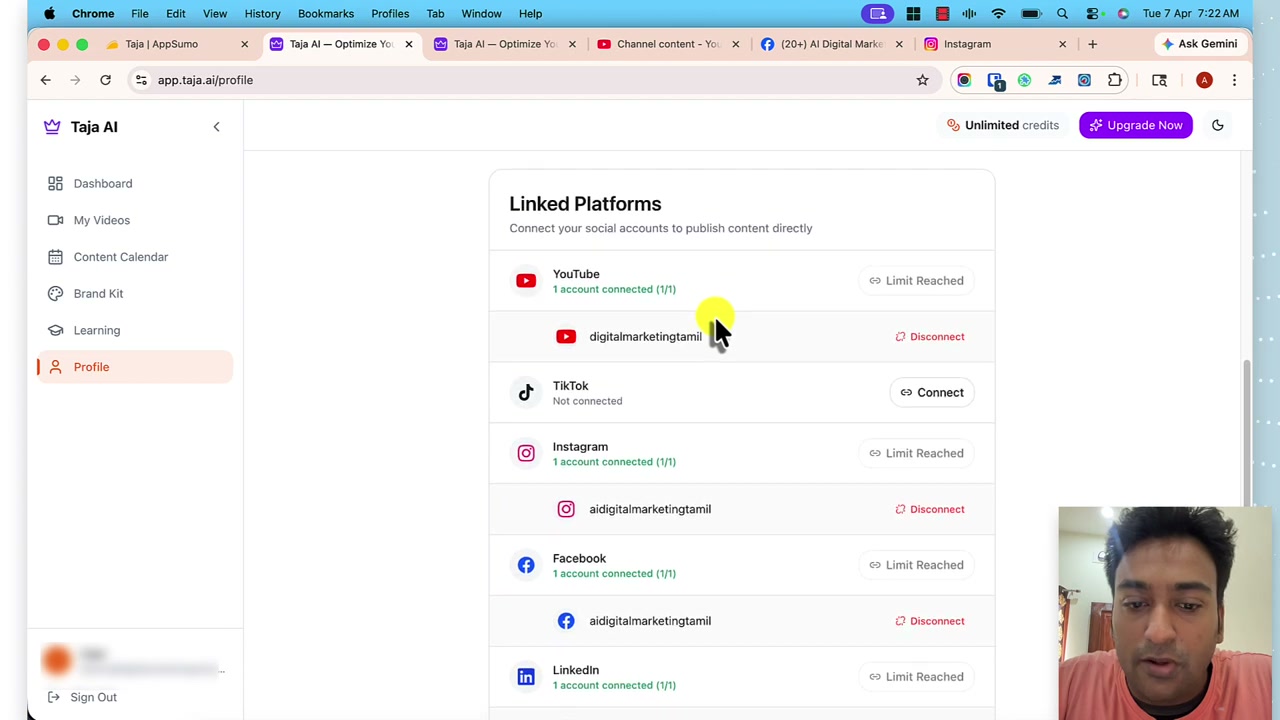
Task: Click the Facebook platform icon
Action: 526,565
